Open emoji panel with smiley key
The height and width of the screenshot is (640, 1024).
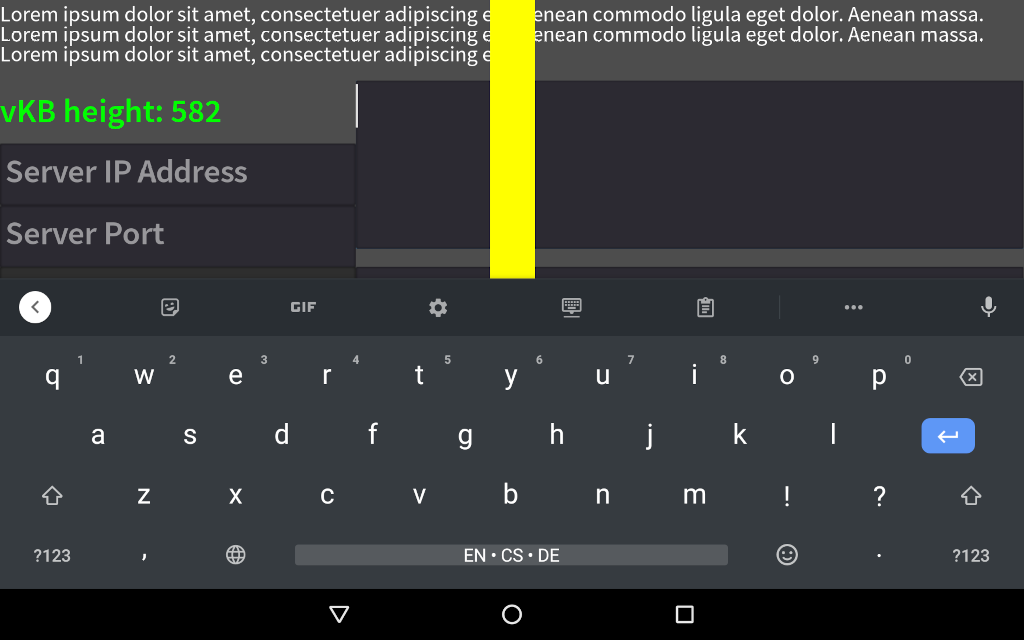pyautogui.click(x=787, y=555)
